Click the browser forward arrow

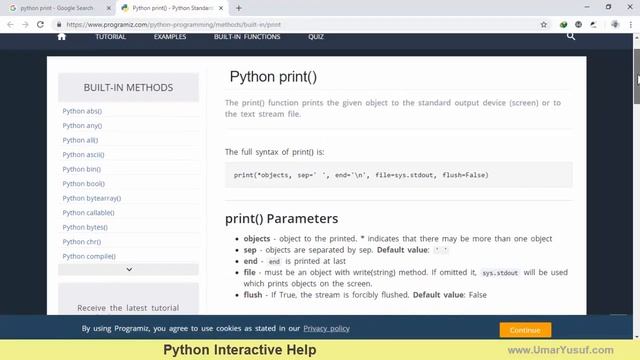click(25, 24)
